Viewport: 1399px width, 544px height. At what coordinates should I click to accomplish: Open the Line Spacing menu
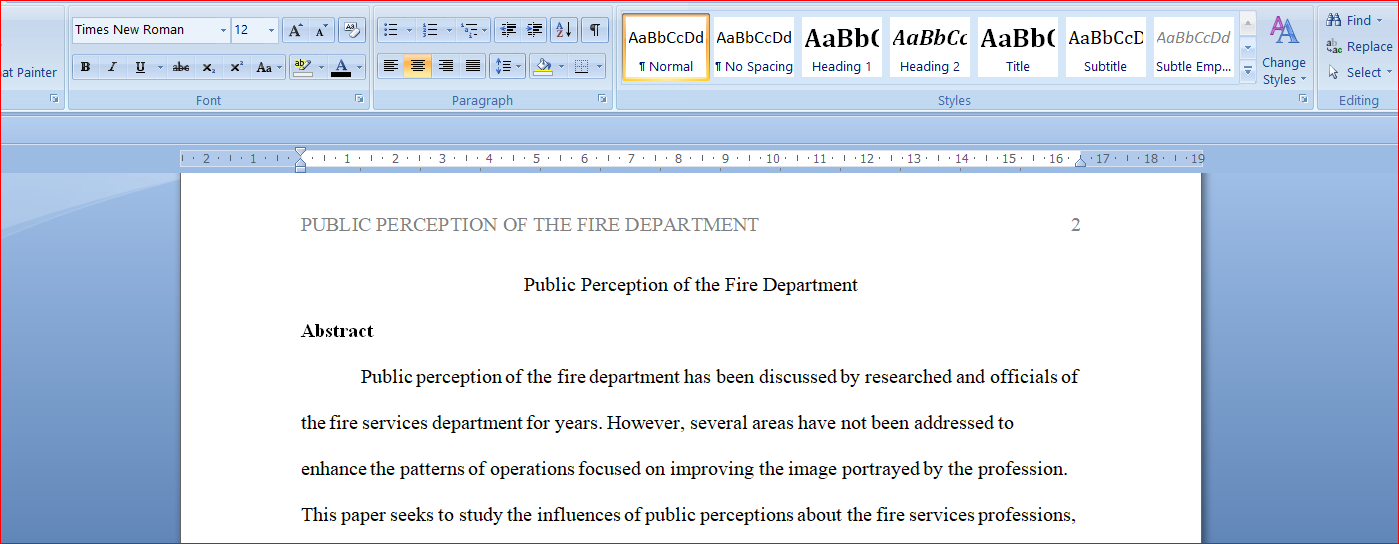(x=508, y=67)
